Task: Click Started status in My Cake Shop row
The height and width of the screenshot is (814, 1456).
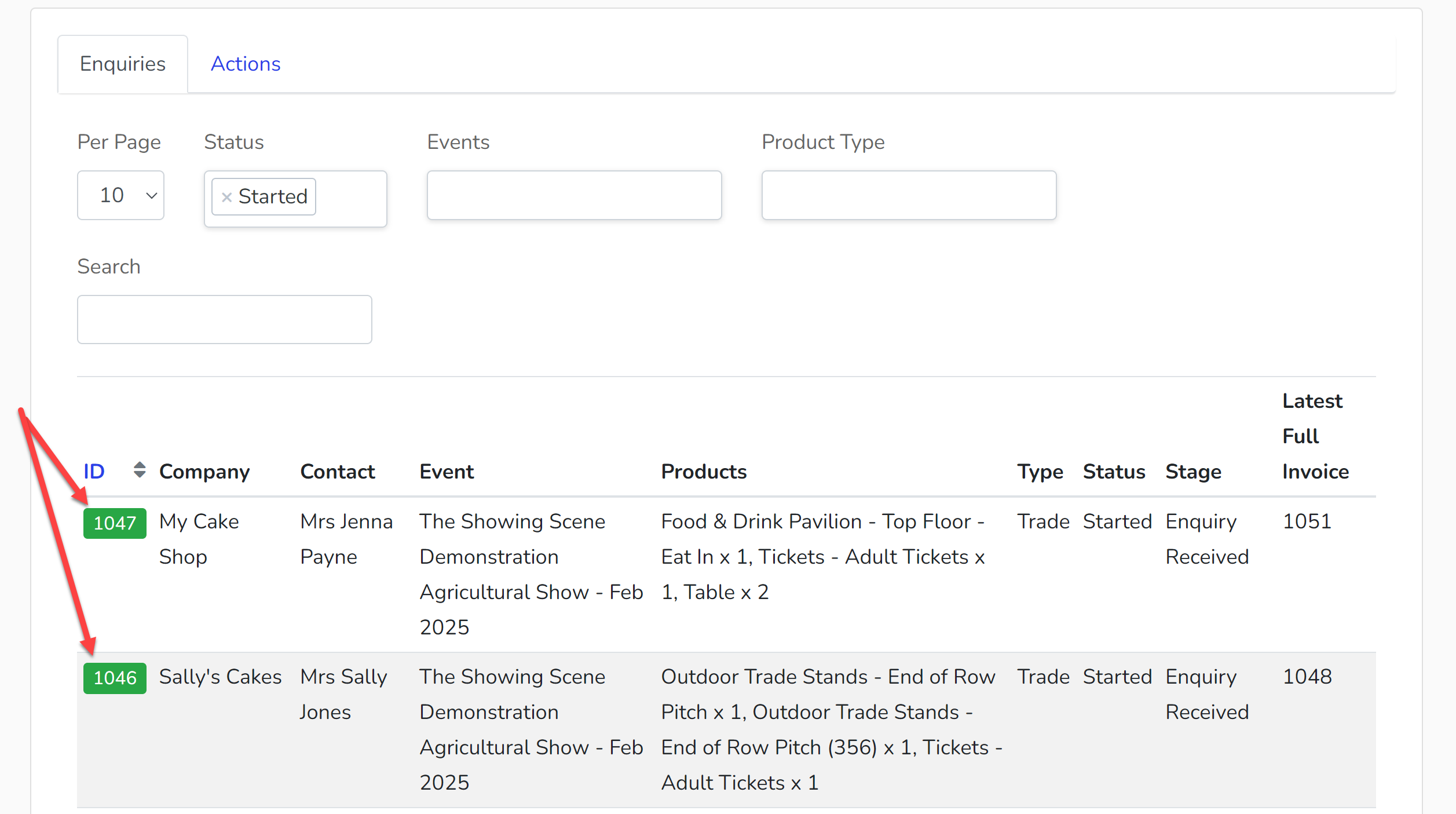Action: coord(1117,521)
